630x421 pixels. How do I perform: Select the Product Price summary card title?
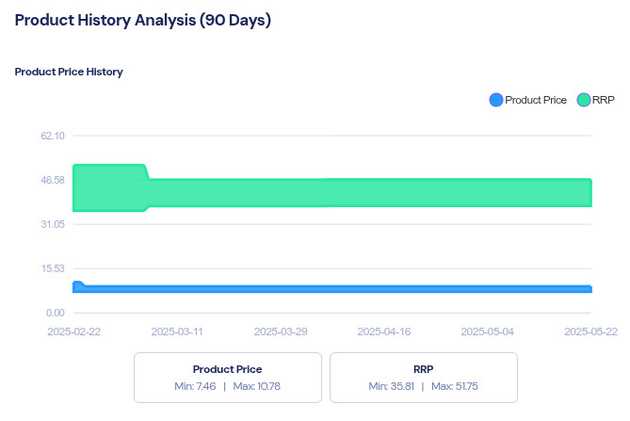227,369
